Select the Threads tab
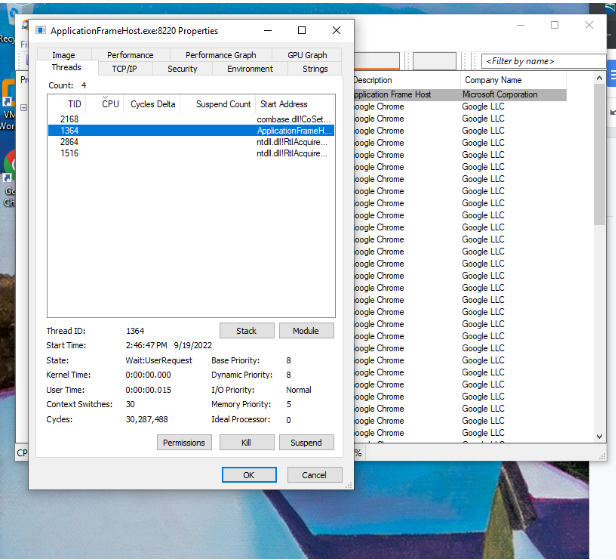Screen dimensions: 616x560 coord(66,67)
